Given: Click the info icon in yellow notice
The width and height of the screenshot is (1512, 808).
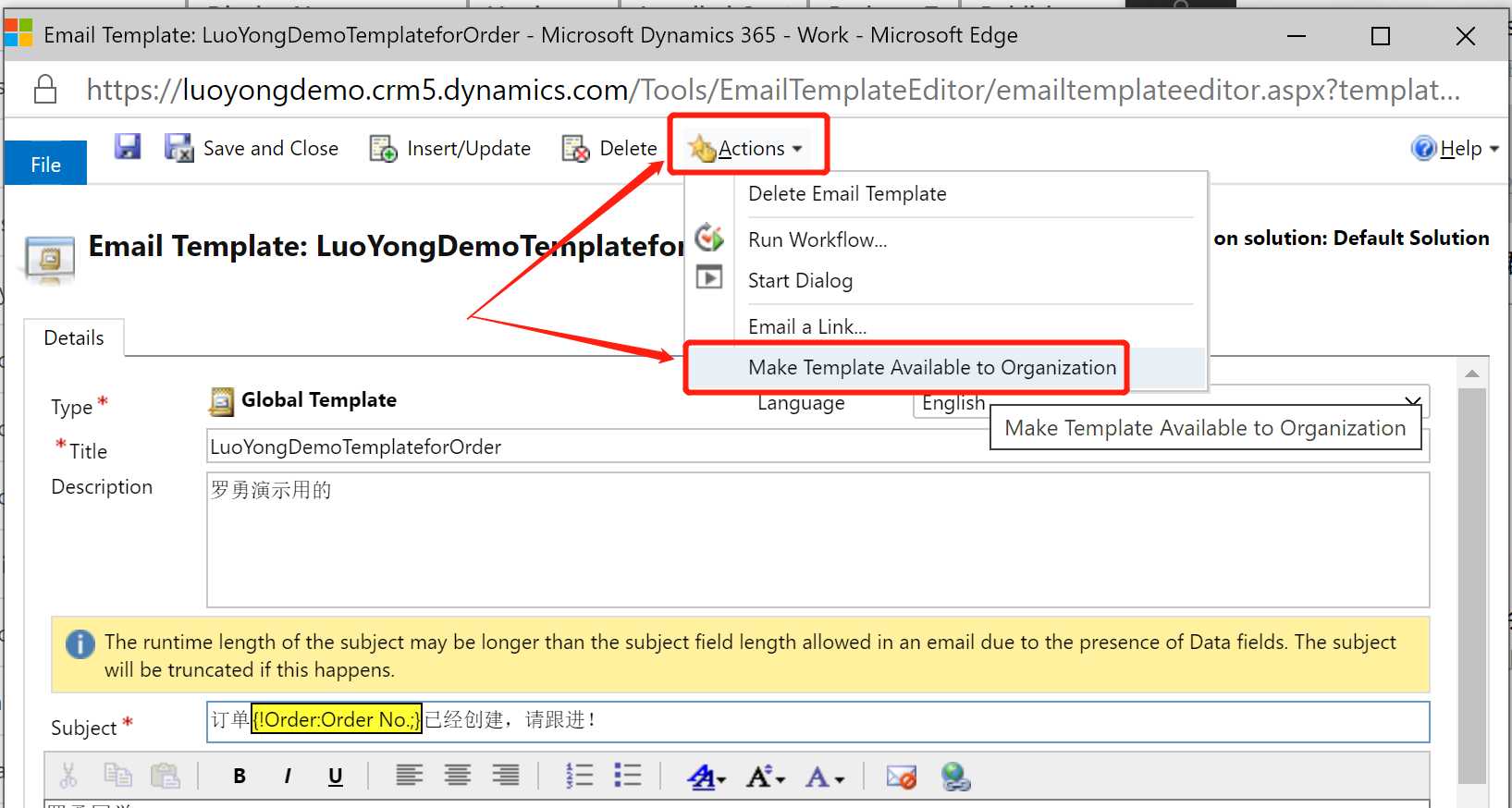Looking at the screenshot, I should (x=80, y=643).
